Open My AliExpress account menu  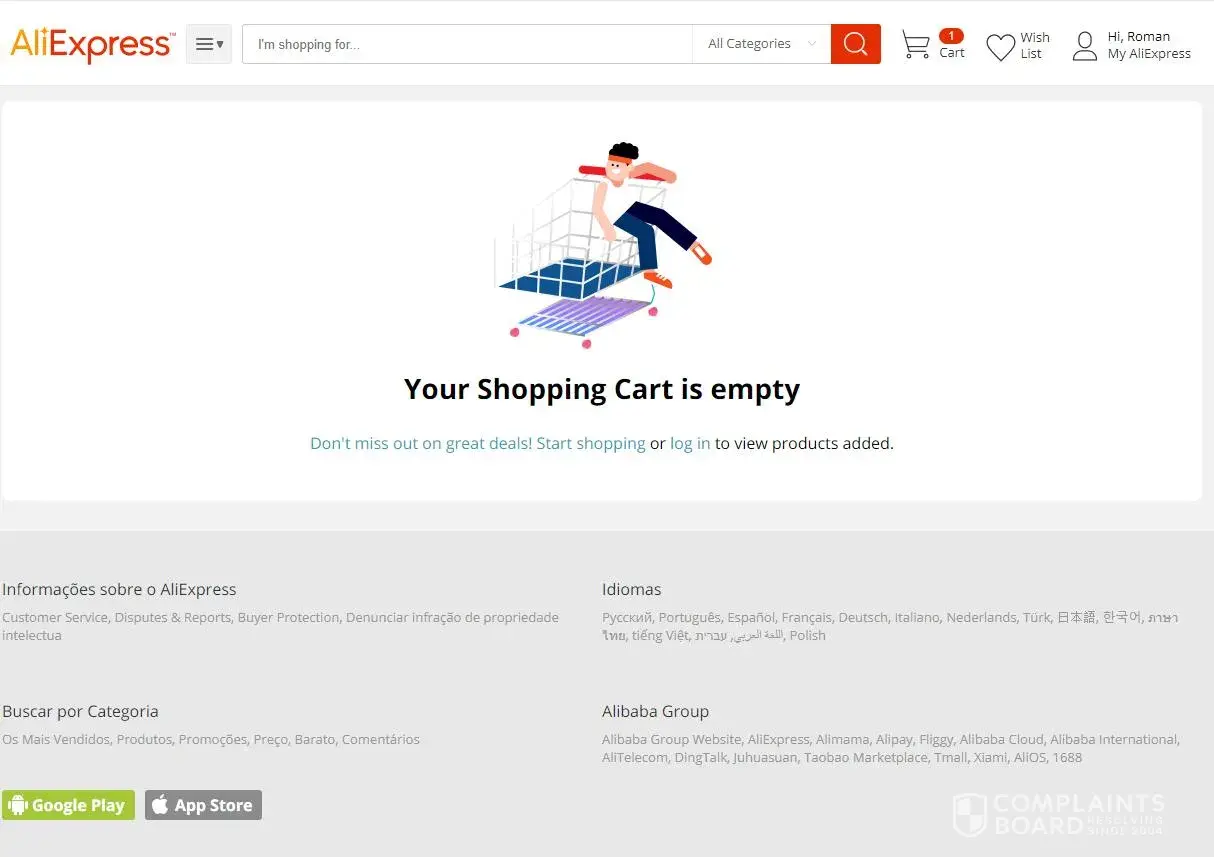pyautogui.click(x=1149, y=54)
